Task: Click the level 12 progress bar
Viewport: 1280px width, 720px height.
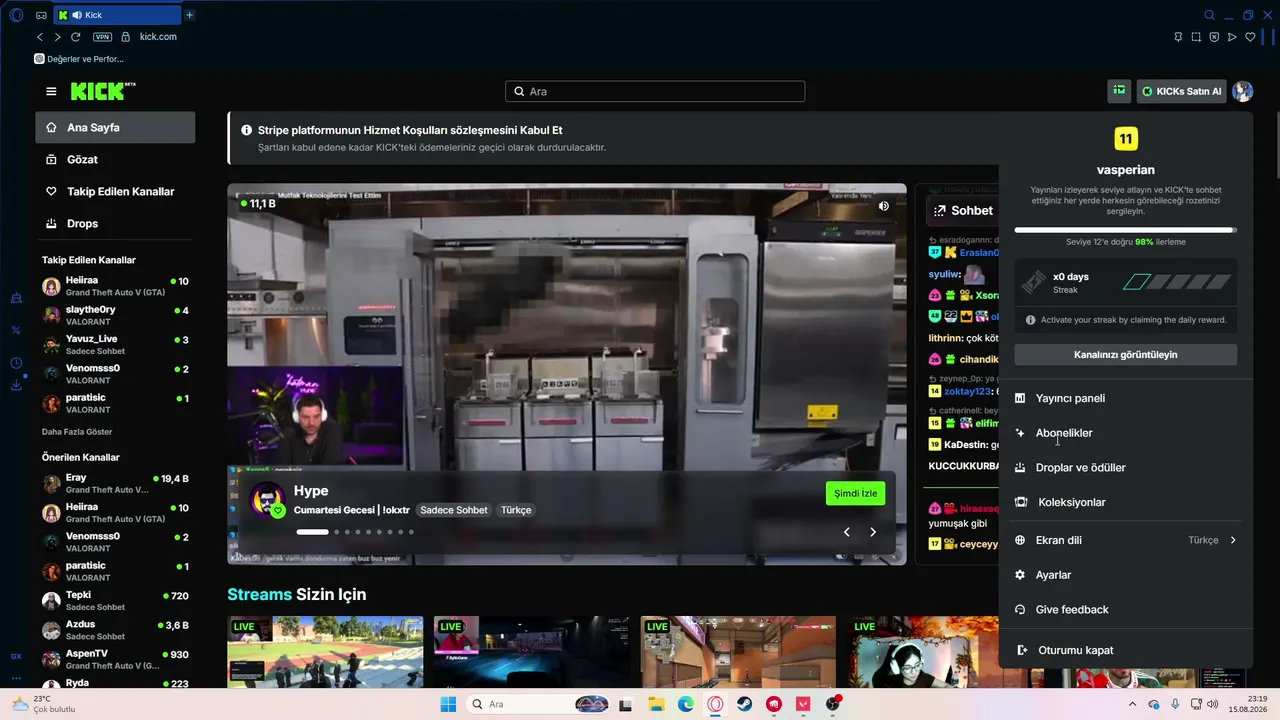Action: coord(1126,230)
